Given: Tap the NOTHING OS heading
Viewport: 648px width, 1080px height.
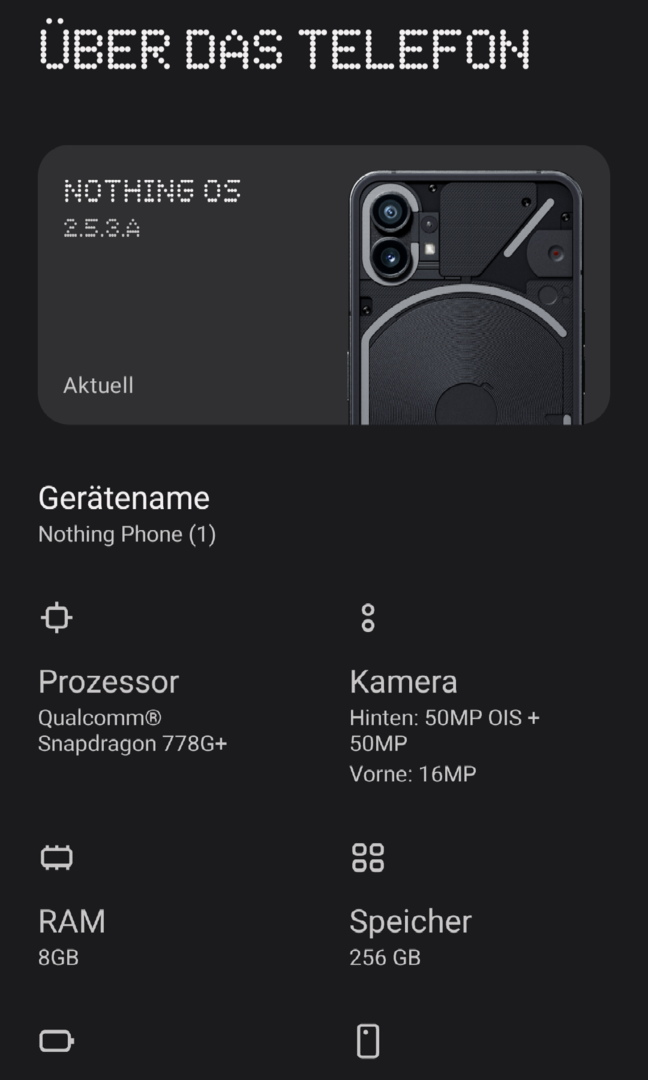Looking at the screenshot, I should tap(152, 191).
